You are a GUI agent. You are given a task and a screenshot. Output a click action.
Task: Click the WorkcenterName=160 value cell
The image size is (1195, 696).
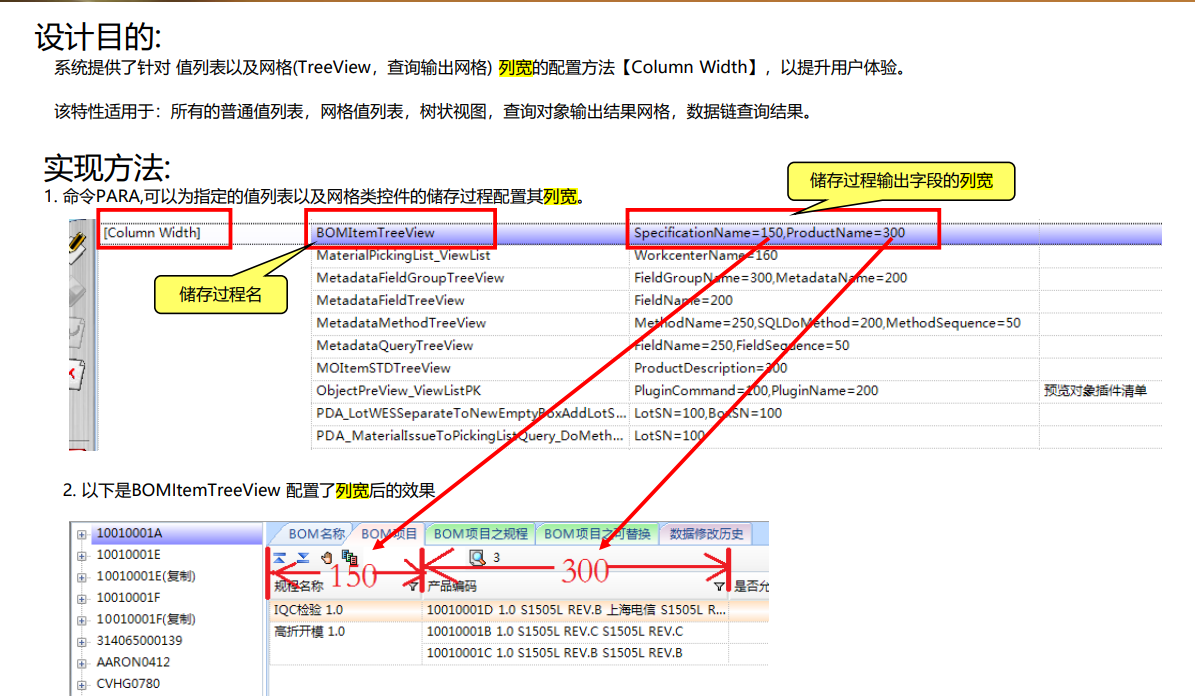pyautogui.click(x=705, y=255)
